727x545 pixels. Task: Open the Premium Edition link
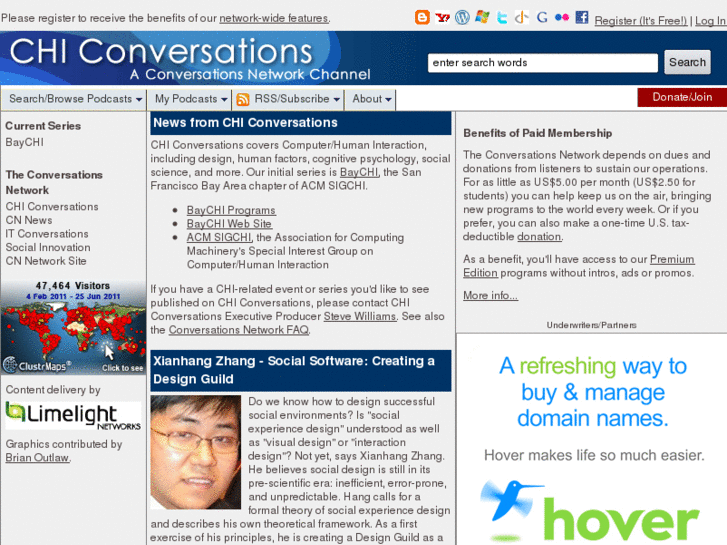tap(579, 266)
